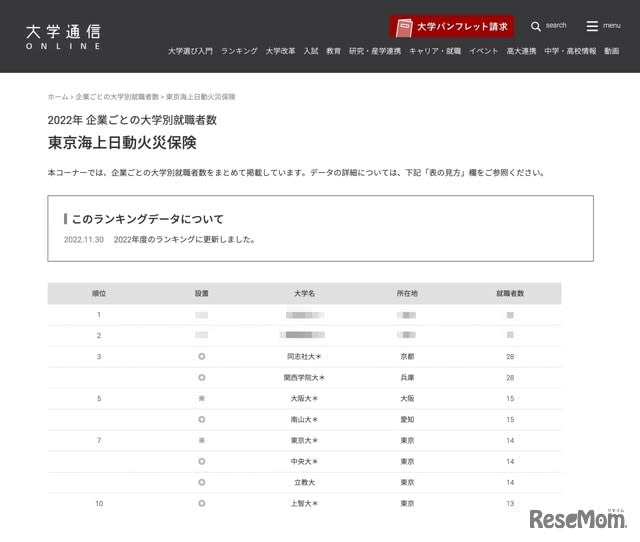Click the 兵庫 location cell
The width and height of the screenshot is (640, 542).
pos(407,378)
